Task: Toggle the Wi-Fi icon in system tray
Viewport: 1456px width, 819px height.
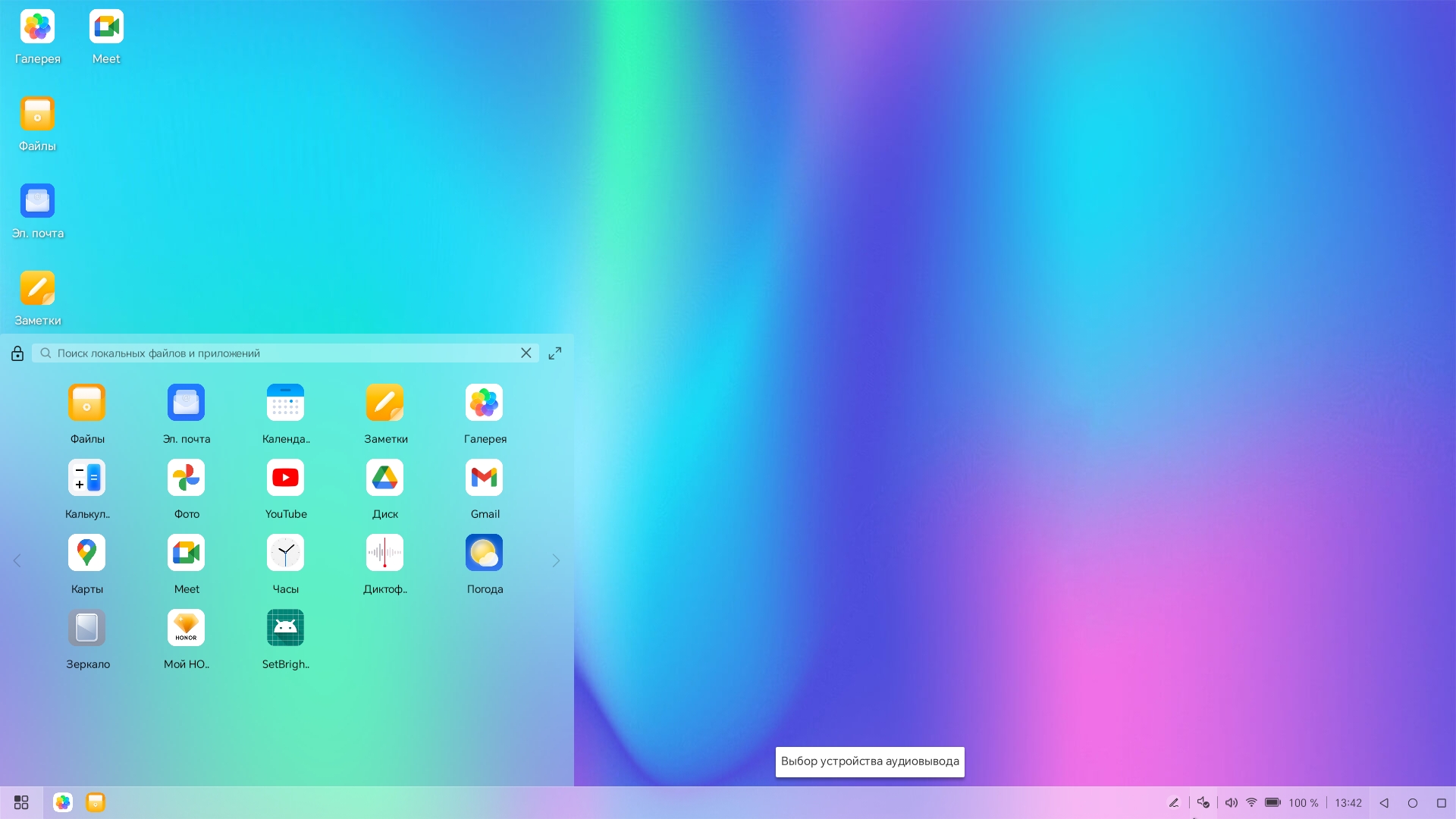Action: (x=1251, y=802)
